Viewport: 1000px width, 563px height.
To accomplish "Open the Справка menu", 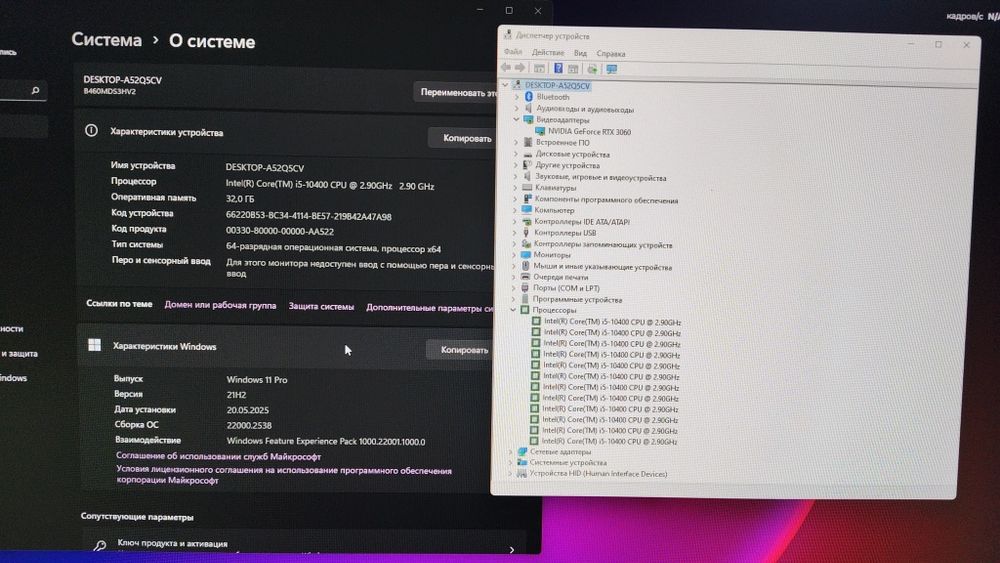I will pos(610,54).
